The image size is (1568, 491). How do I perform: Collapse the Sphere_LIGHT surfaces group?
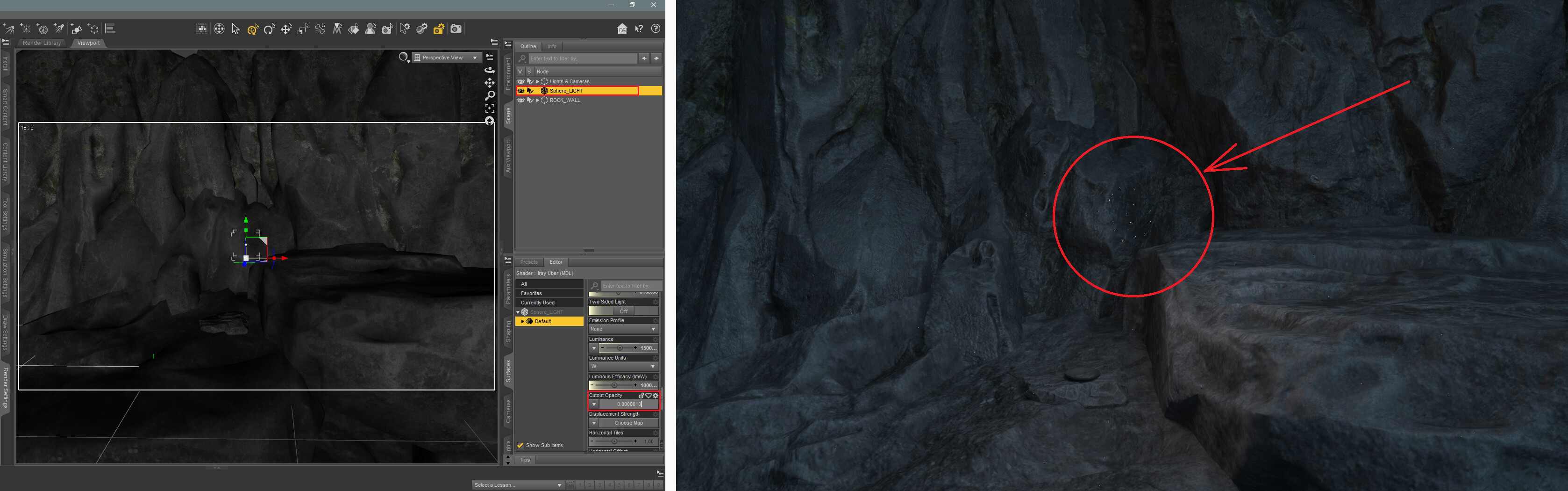[x=518, y=312]
